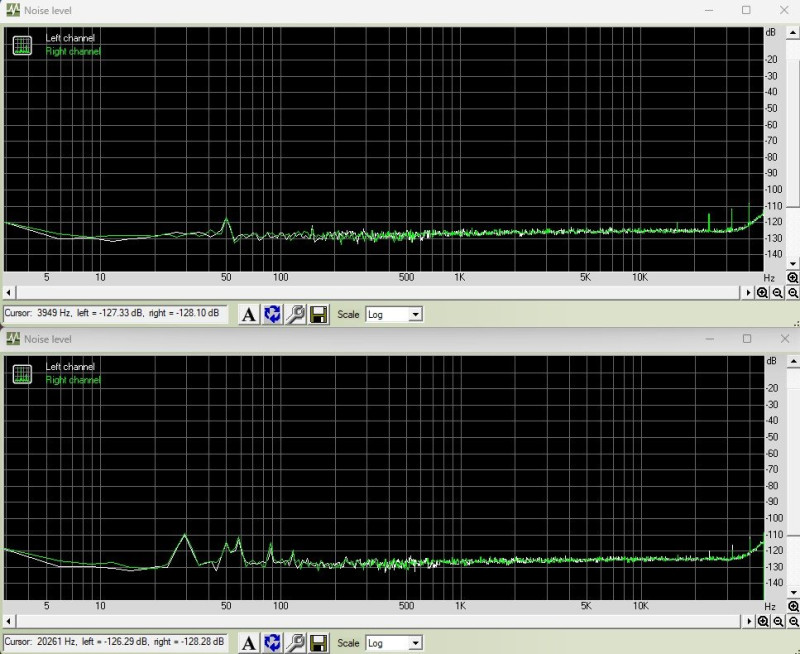This screenshot has height=654, width=800.
Task: Click 1K frequency label under upper graph
Action: click(x=460, y=278)
